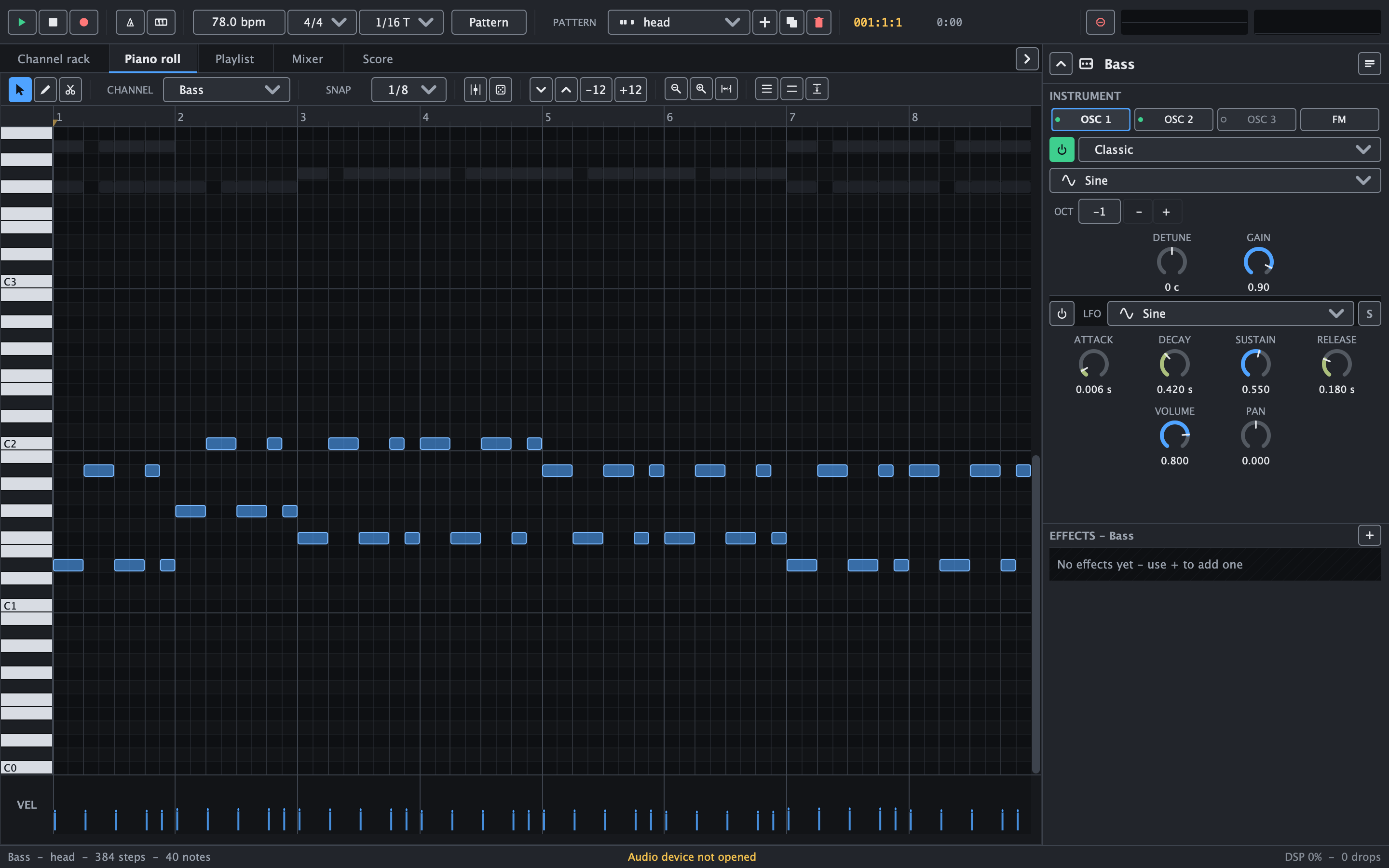Click the -12 octave down button
1389x868 pixels.
[x=596, y=90]
